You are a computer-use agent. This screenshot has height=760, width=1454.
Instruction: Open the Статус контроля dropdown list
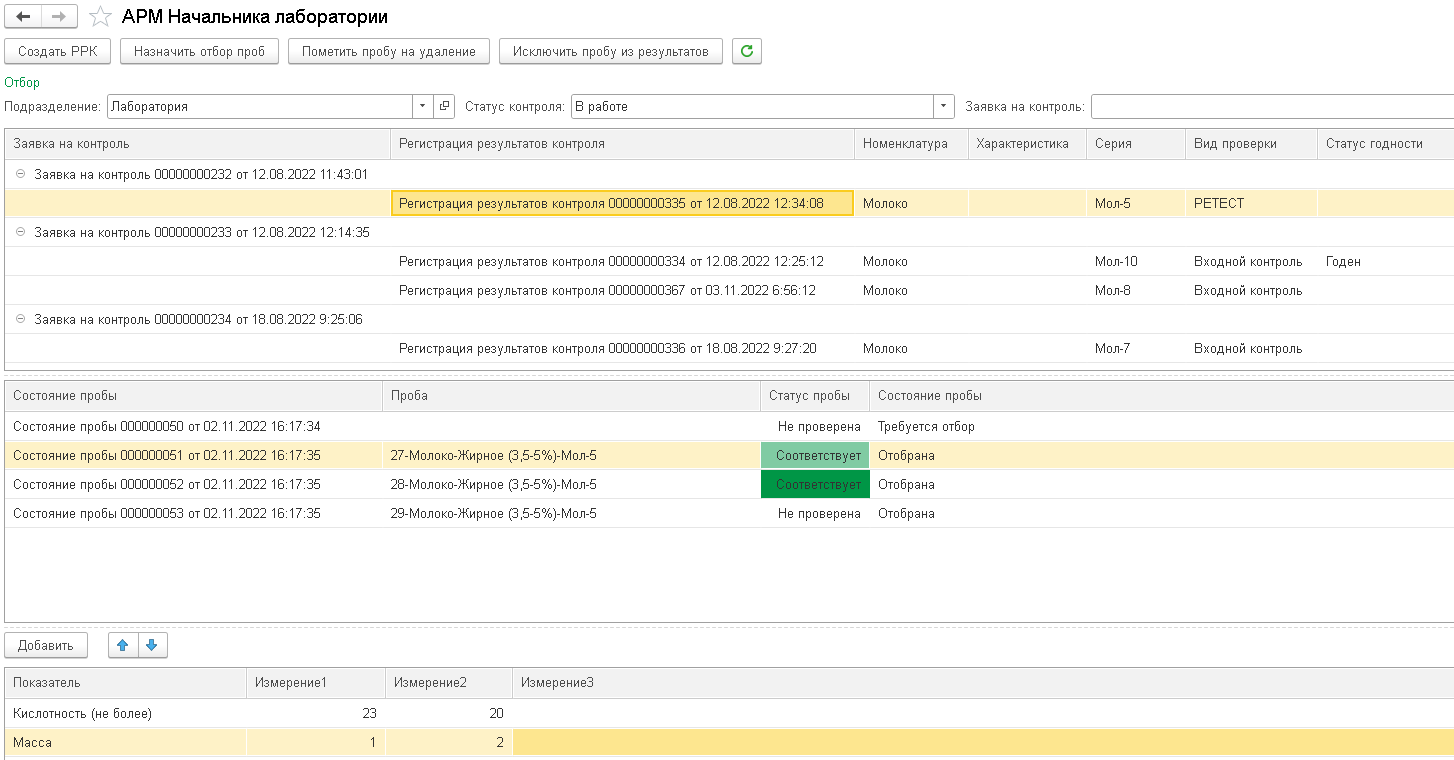coord(944,106)
